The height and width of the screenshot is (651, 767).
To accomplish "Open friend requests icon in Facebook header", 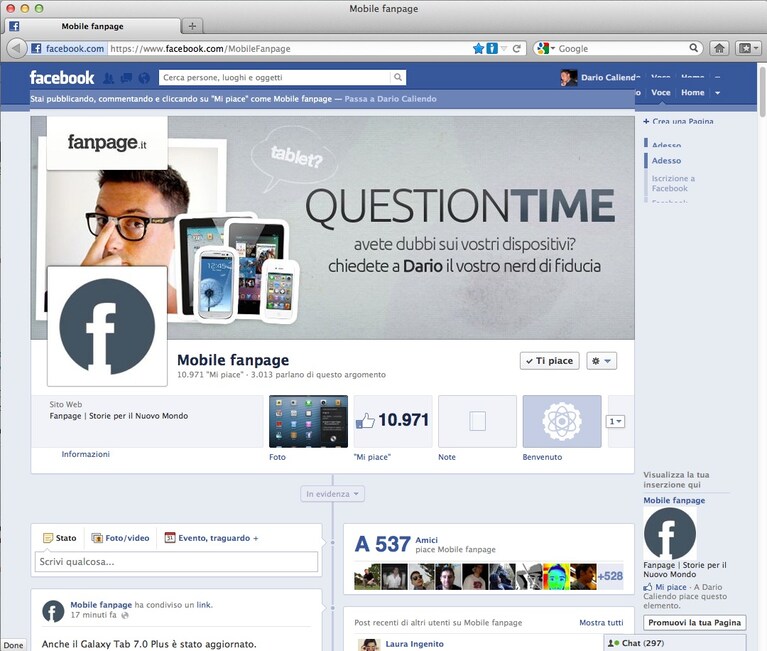I will 109,78.
